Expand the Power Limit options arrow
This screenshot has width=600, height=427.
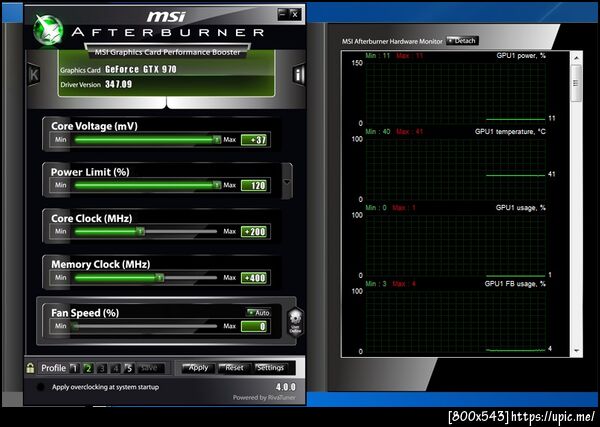[287, 181]
